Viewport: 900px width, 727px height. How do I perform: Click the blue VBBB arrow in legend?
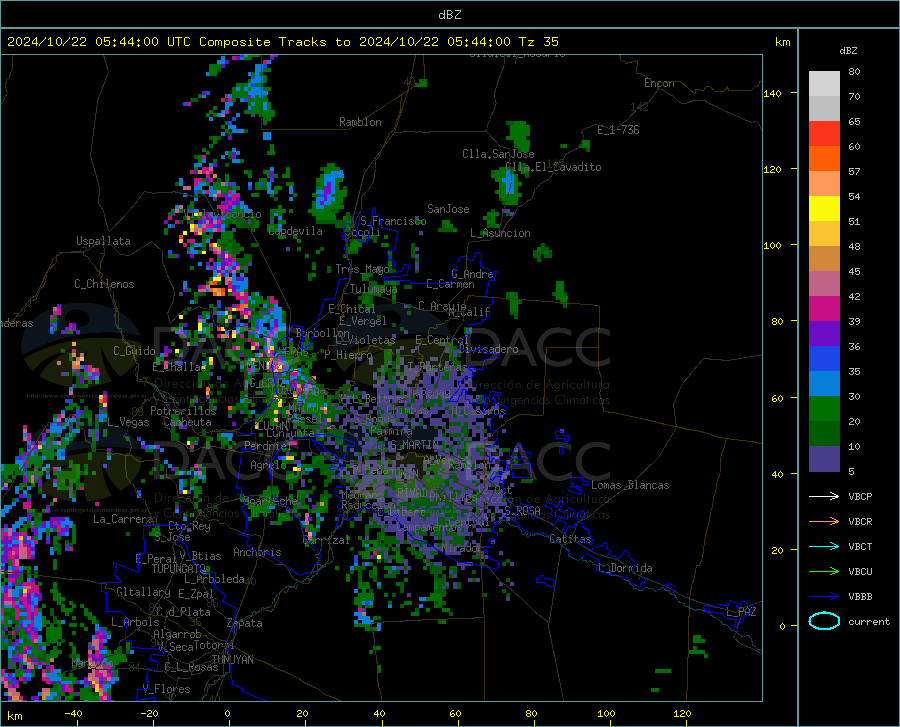pos(824,597)
